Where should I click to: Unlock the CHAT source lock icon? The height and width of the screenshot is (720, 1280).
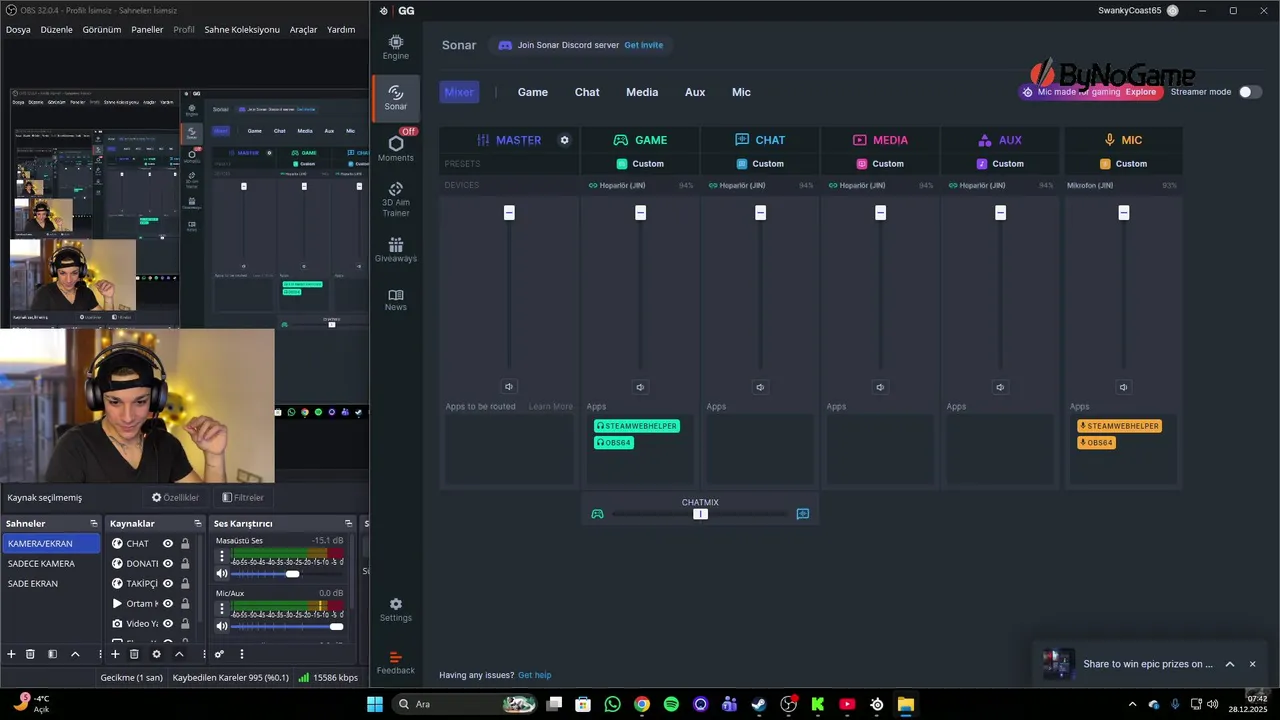[x=185, y=544]
